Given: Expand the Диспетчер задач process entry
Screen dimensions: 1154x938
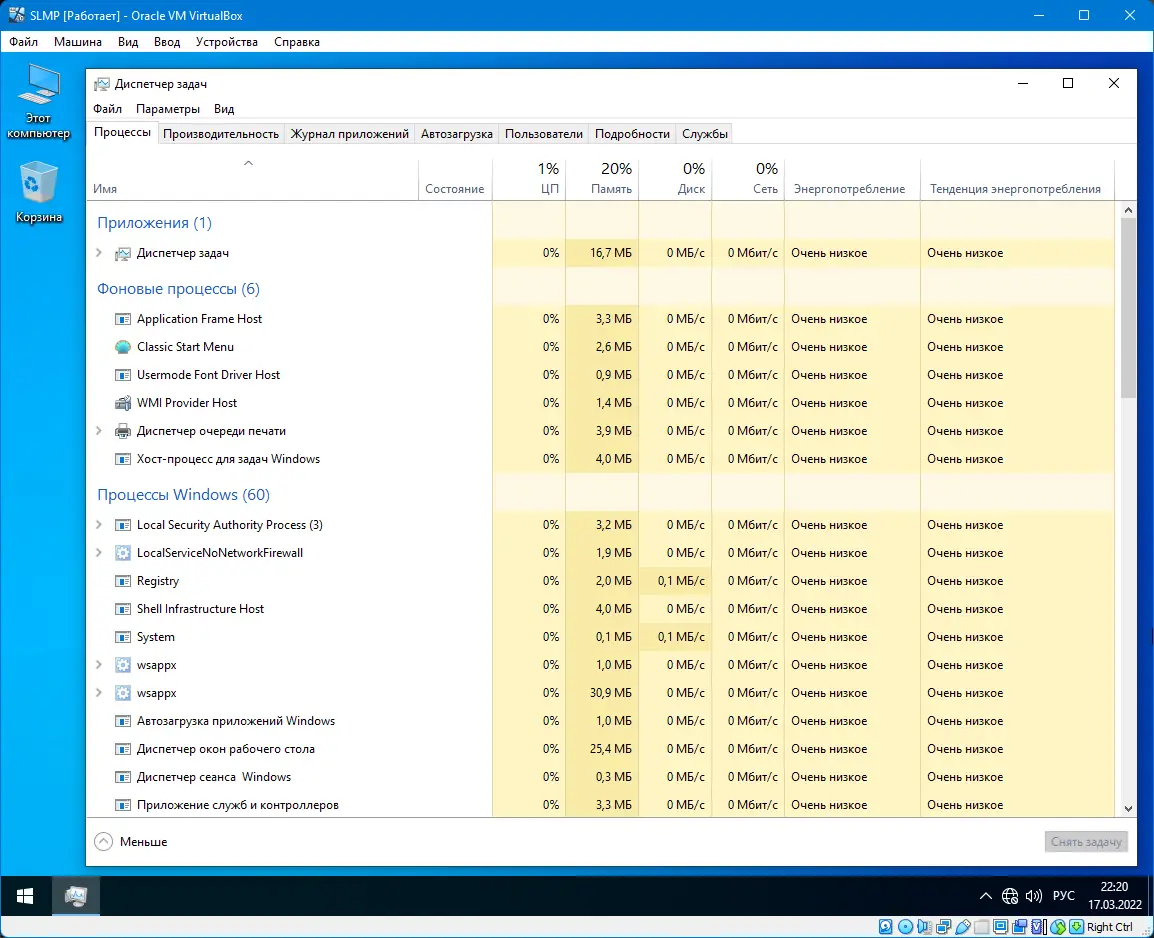Looking at the screenshot, I should tap(98, 253).
